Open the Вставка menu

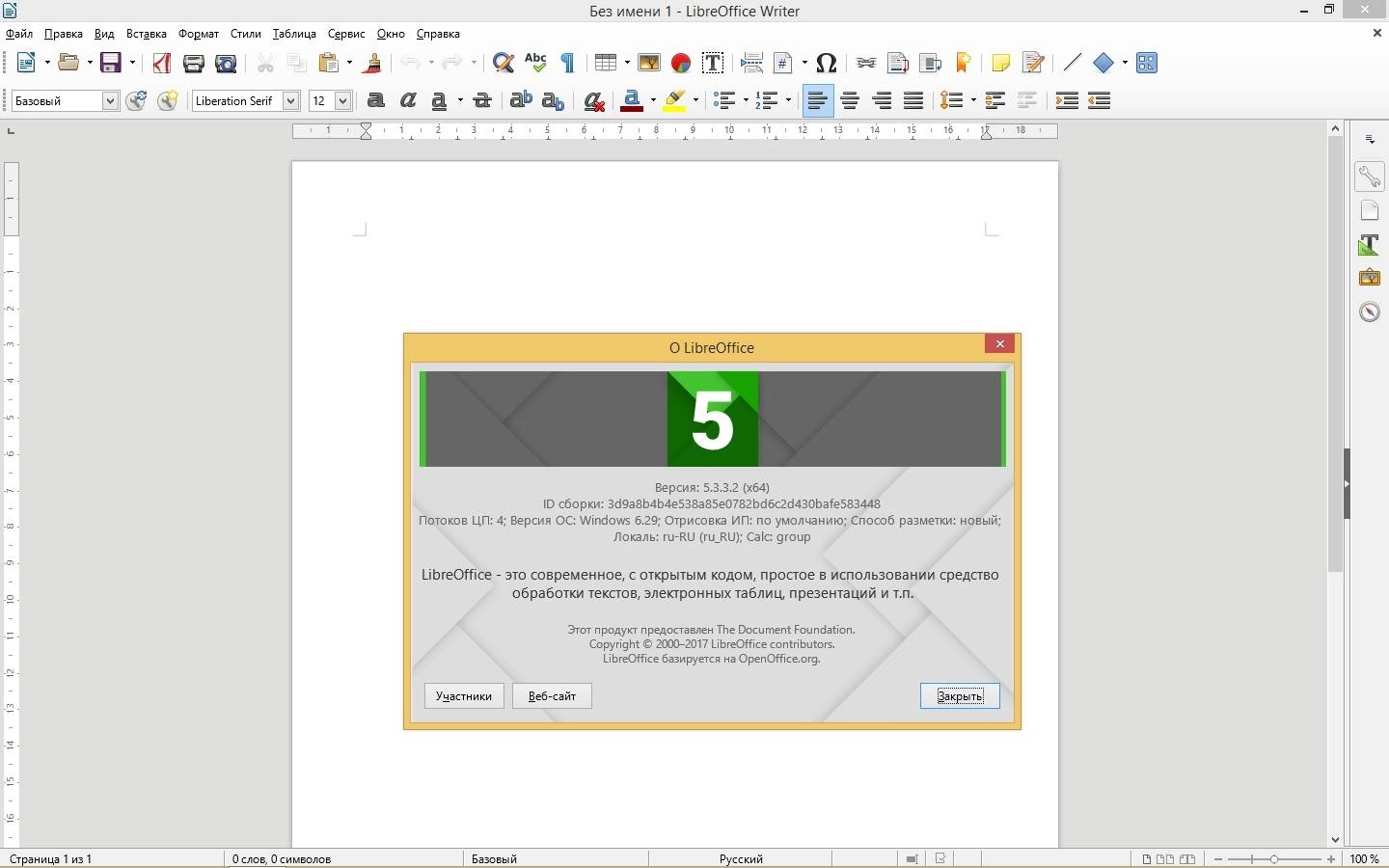pos(147,34)
